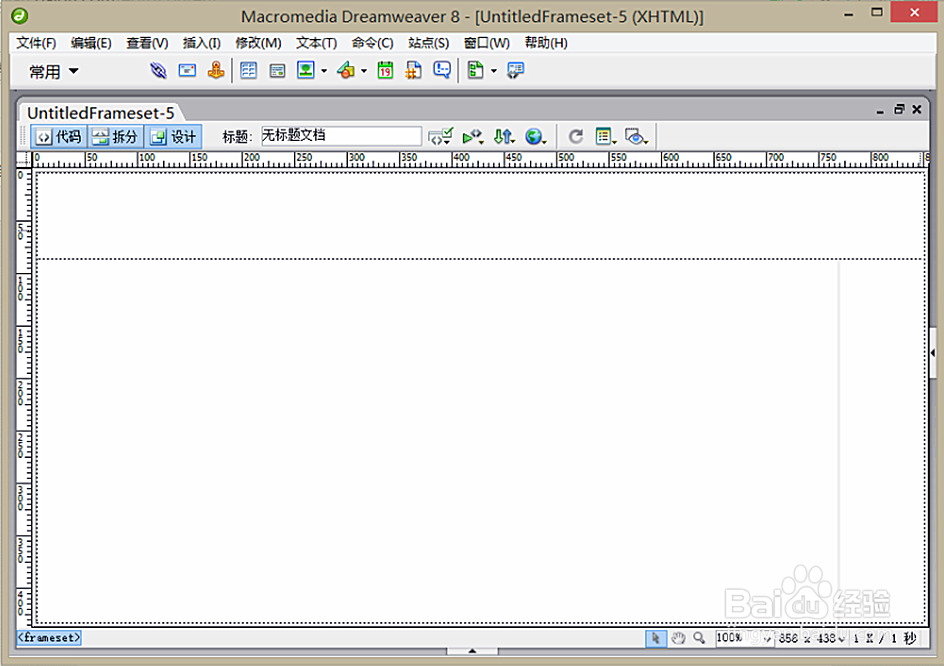The image size is (944, 666).
Task: Choose the Hand tool in status bar
Action: pyautogui.click(x=678, y=638)
